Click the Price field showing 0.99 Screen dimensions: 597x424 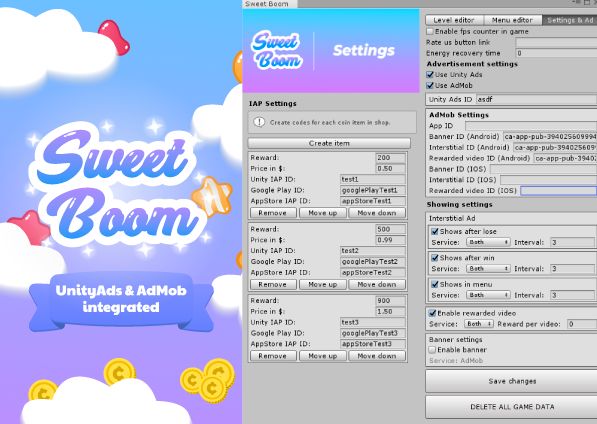391,240
